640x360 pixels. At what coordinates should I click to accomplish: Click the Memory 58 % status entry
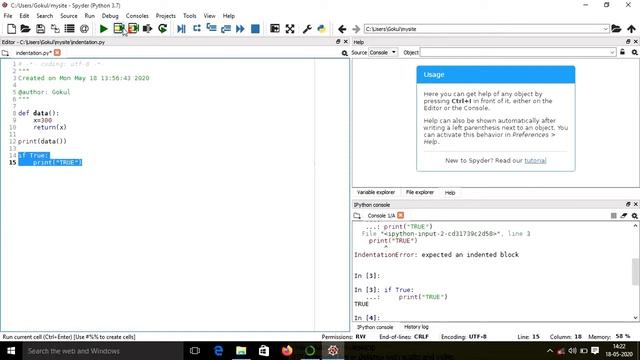pos(609,337)
